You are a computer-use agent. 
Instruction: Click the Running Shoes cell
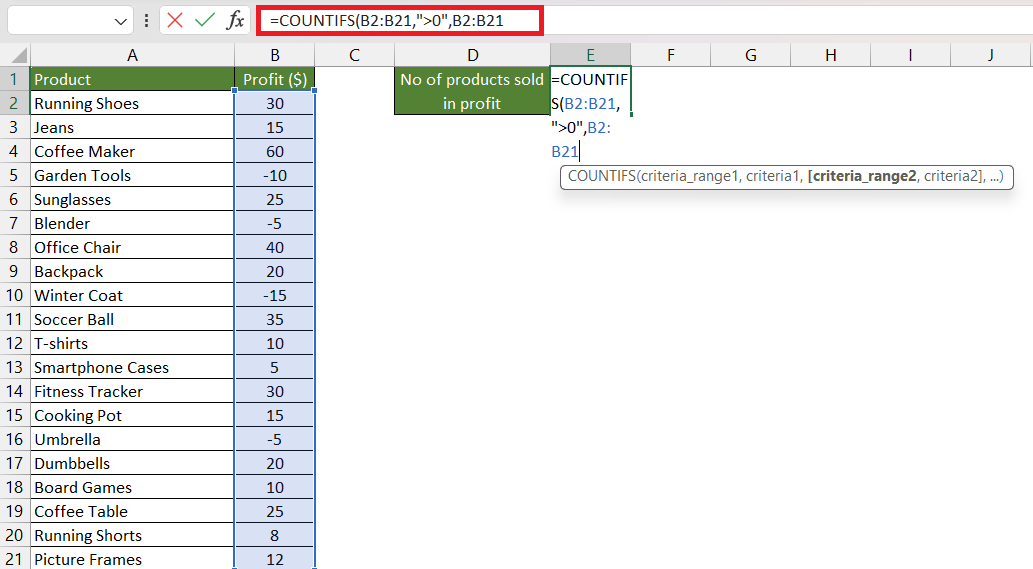[x=132, y=103]
